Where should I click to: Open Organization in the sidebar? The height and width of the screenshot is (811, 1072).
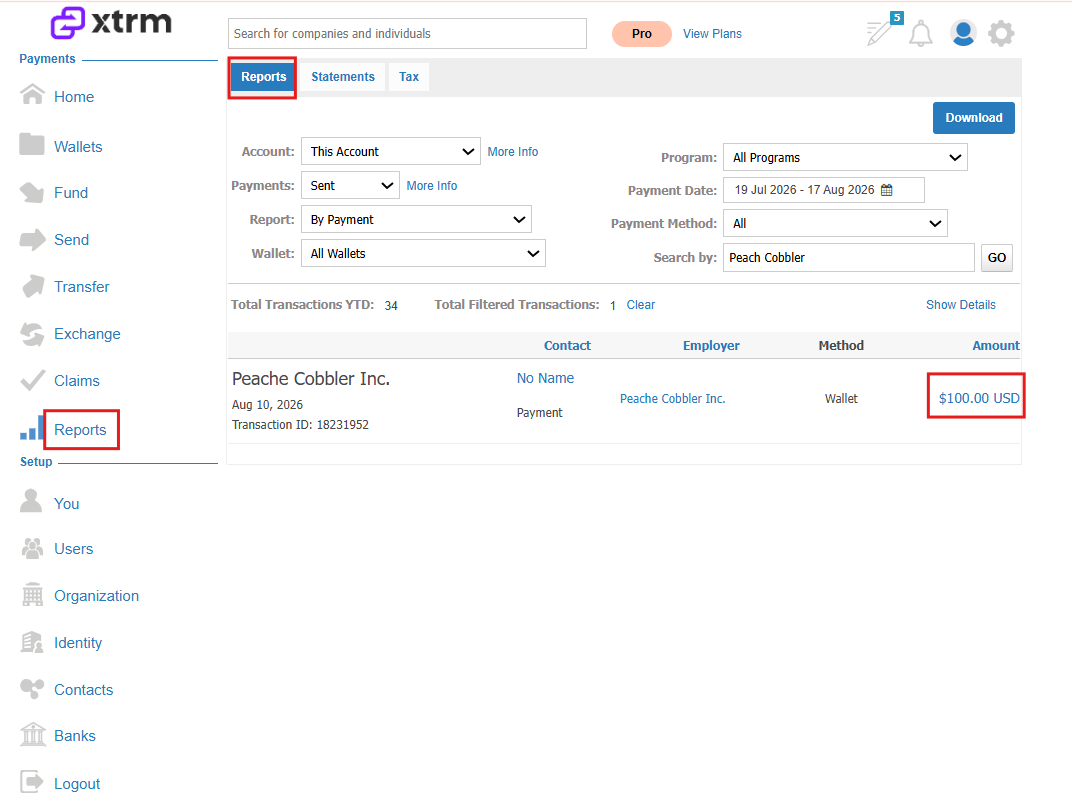(96, 596)
